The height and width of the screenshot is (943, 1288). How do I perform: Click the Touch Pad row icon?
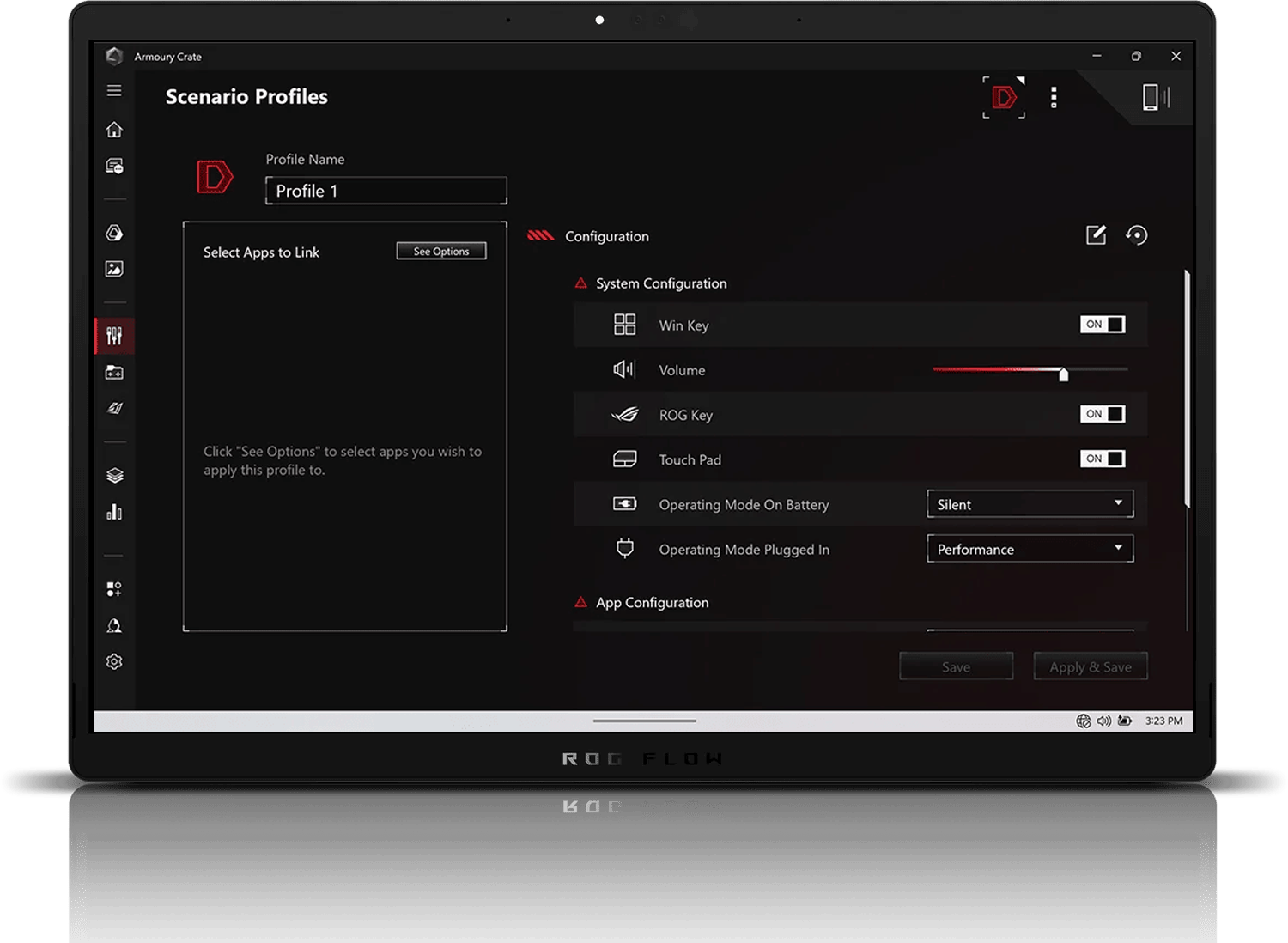(x=625, y=459)
